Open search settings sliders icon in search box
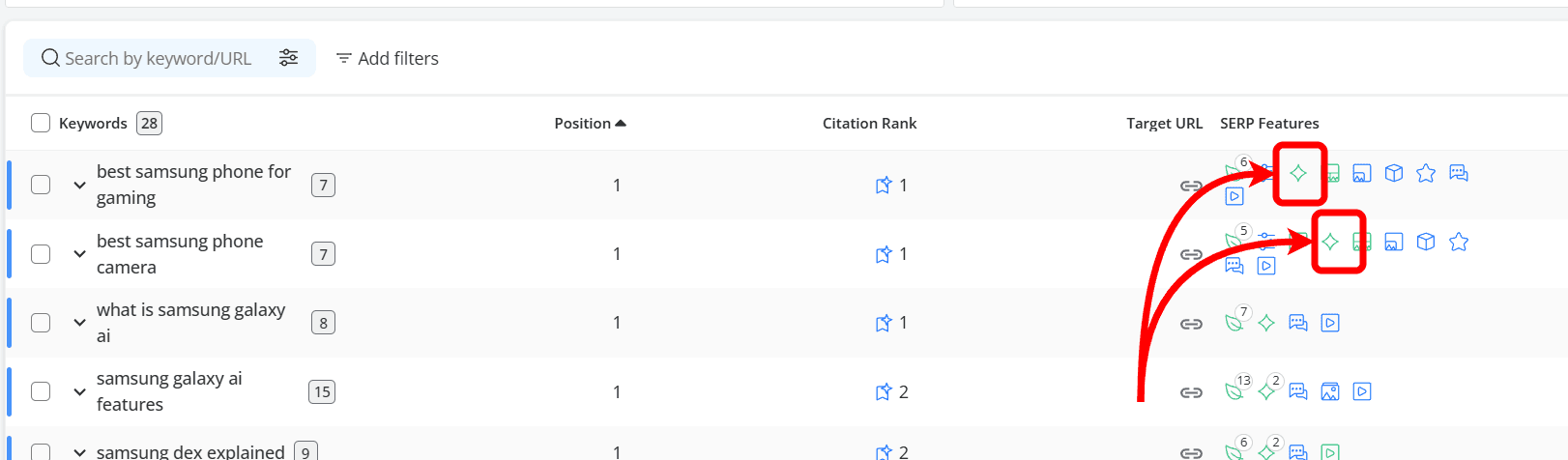The image size is (1568, 460). click(x=288, y=58)
